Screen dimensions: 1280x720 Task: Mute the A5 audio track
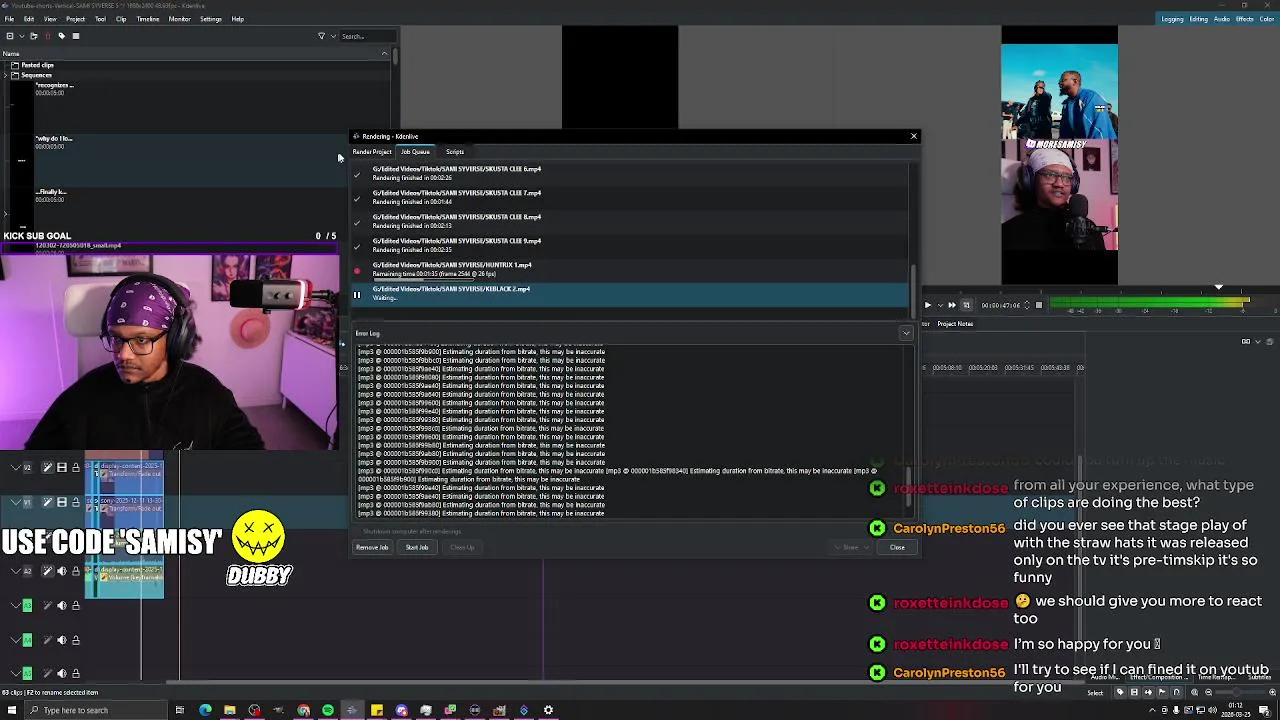[61, 673]
